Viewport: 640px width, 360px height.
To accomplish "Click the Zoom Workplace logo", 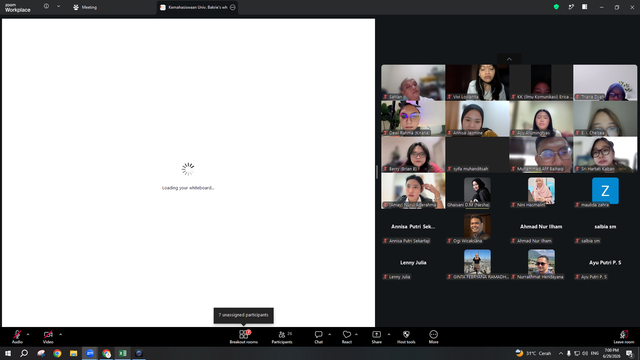I will point(18,8).
